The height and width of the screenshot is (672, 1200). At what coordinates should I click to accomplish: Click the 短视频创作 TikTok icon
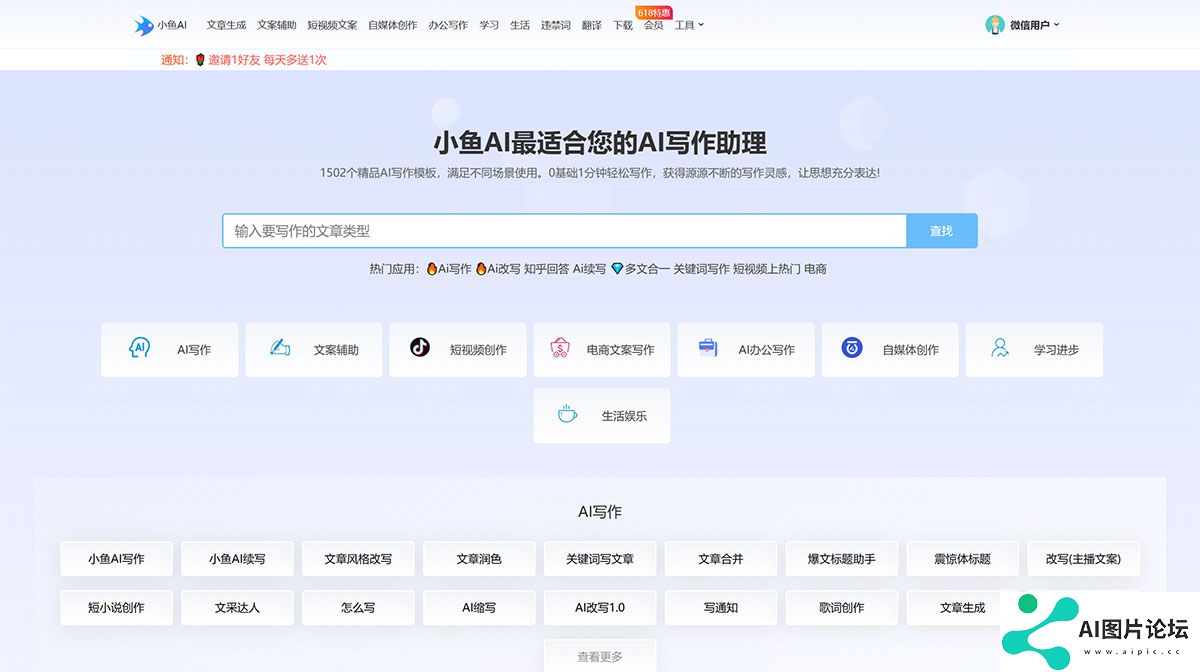(420, 348)
